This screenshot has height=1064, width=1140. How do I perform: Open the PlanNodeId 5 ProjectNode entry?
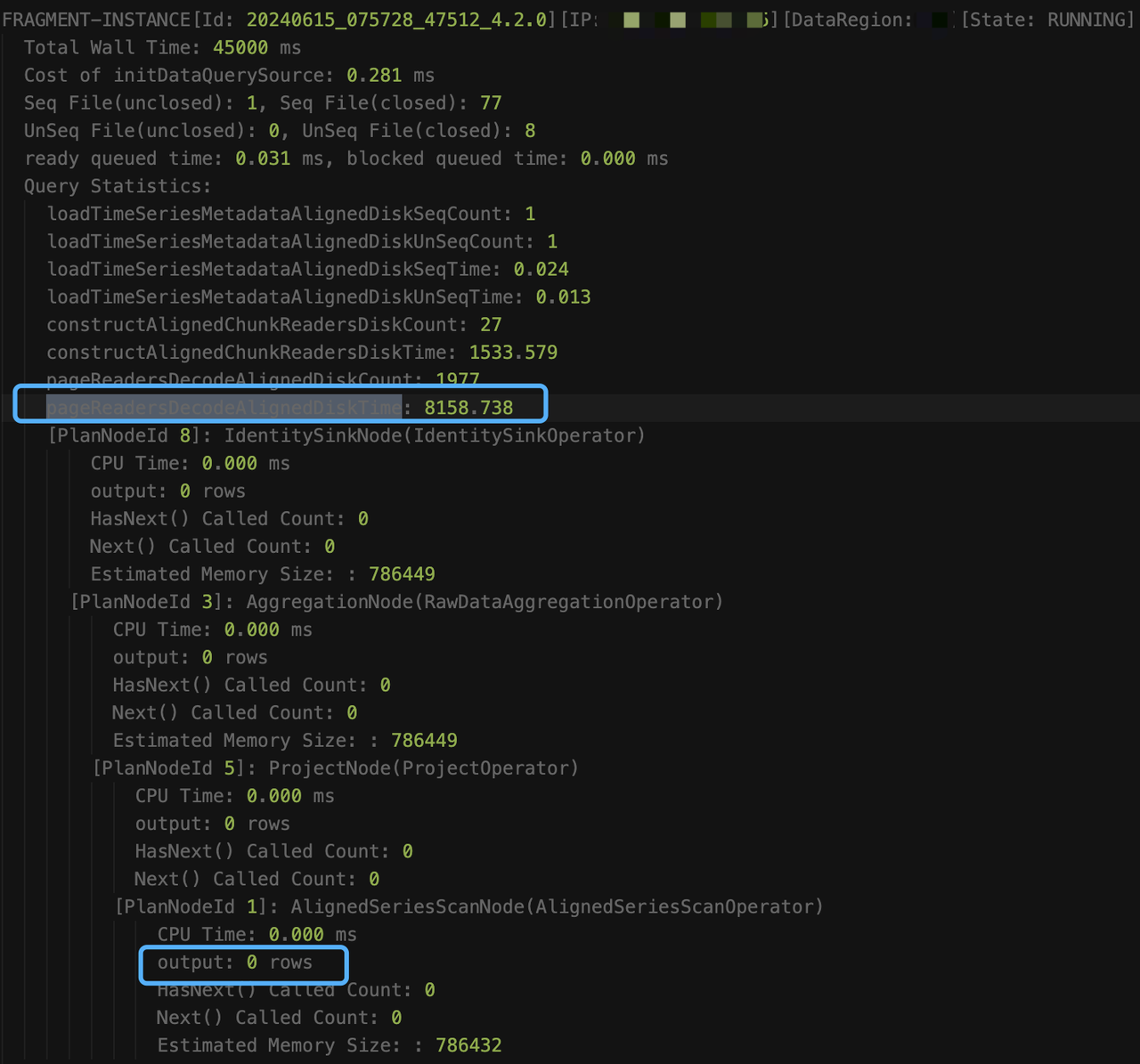click(x=336, y=768)
